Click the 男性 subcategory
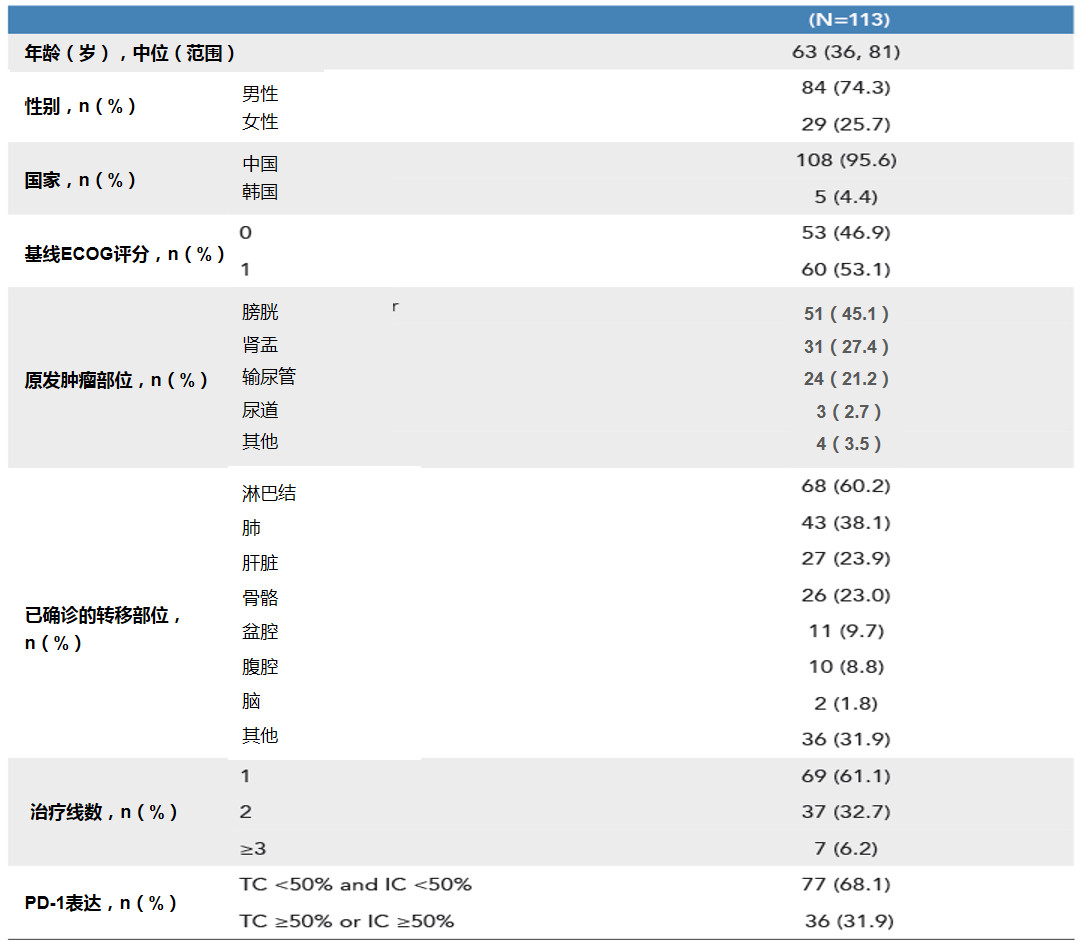Screen dimensions: 1087x945 tap(260, 94)
